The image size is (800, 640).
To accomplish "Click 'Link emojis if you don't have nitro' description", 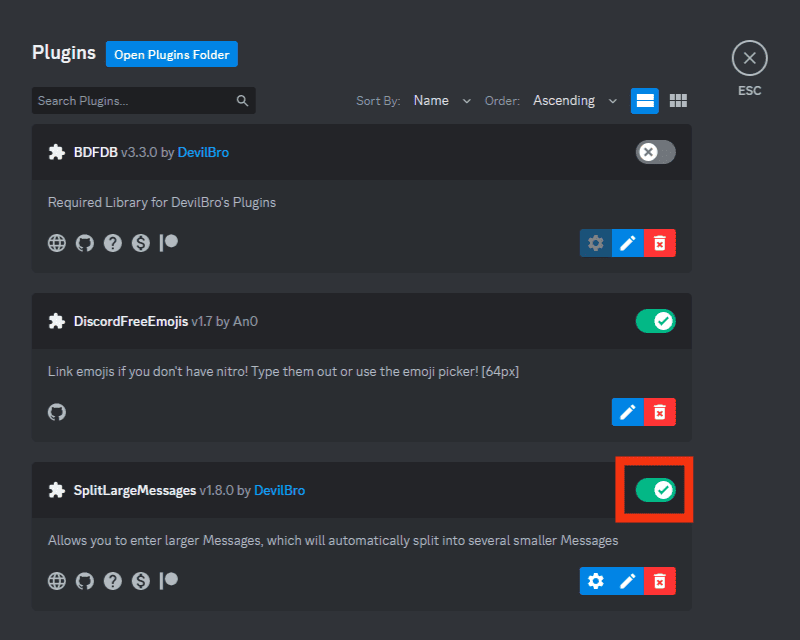I will pos(283,372).
